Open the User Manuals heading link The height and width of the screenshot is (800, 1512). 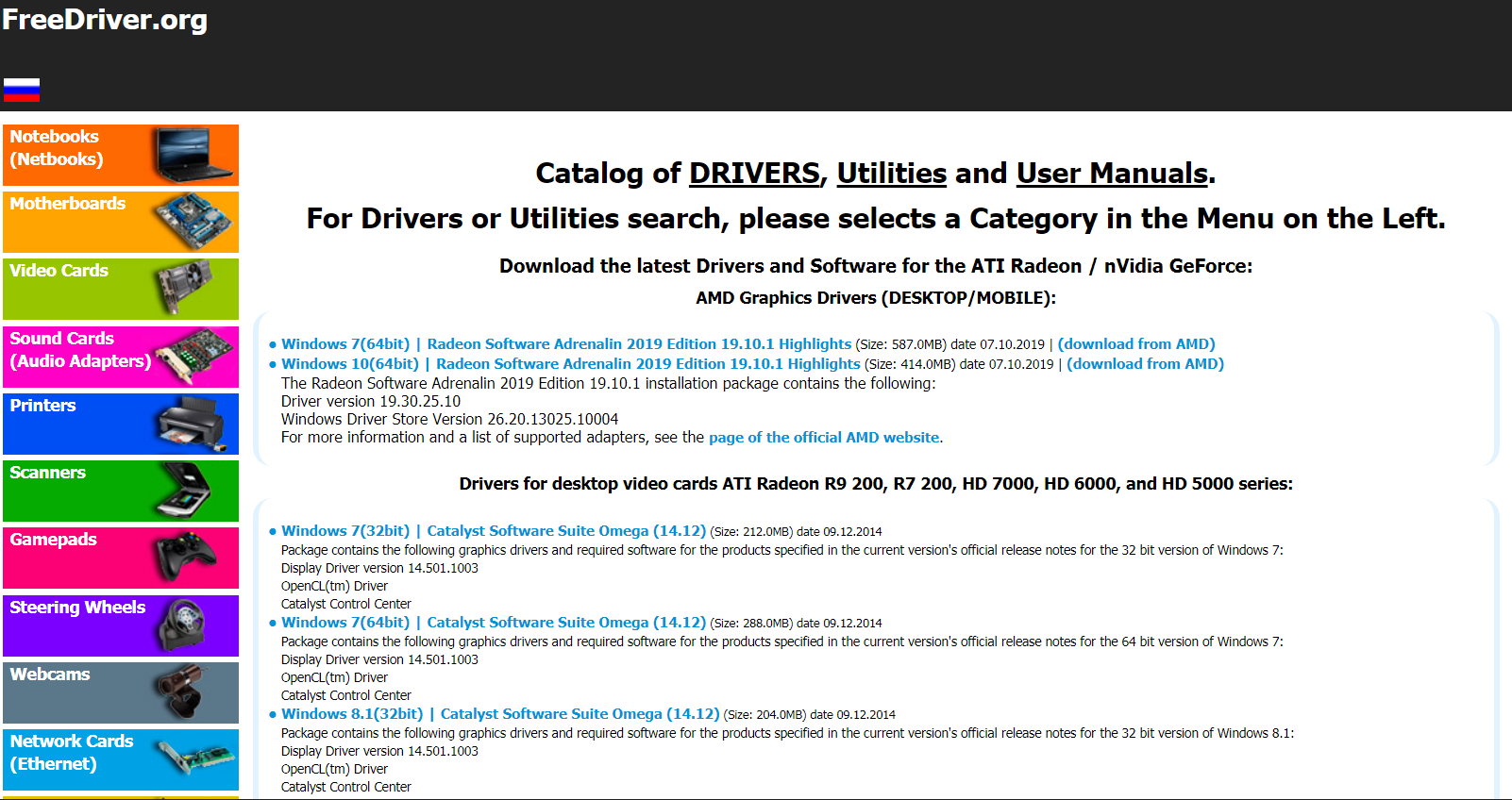click(1112, 174)
